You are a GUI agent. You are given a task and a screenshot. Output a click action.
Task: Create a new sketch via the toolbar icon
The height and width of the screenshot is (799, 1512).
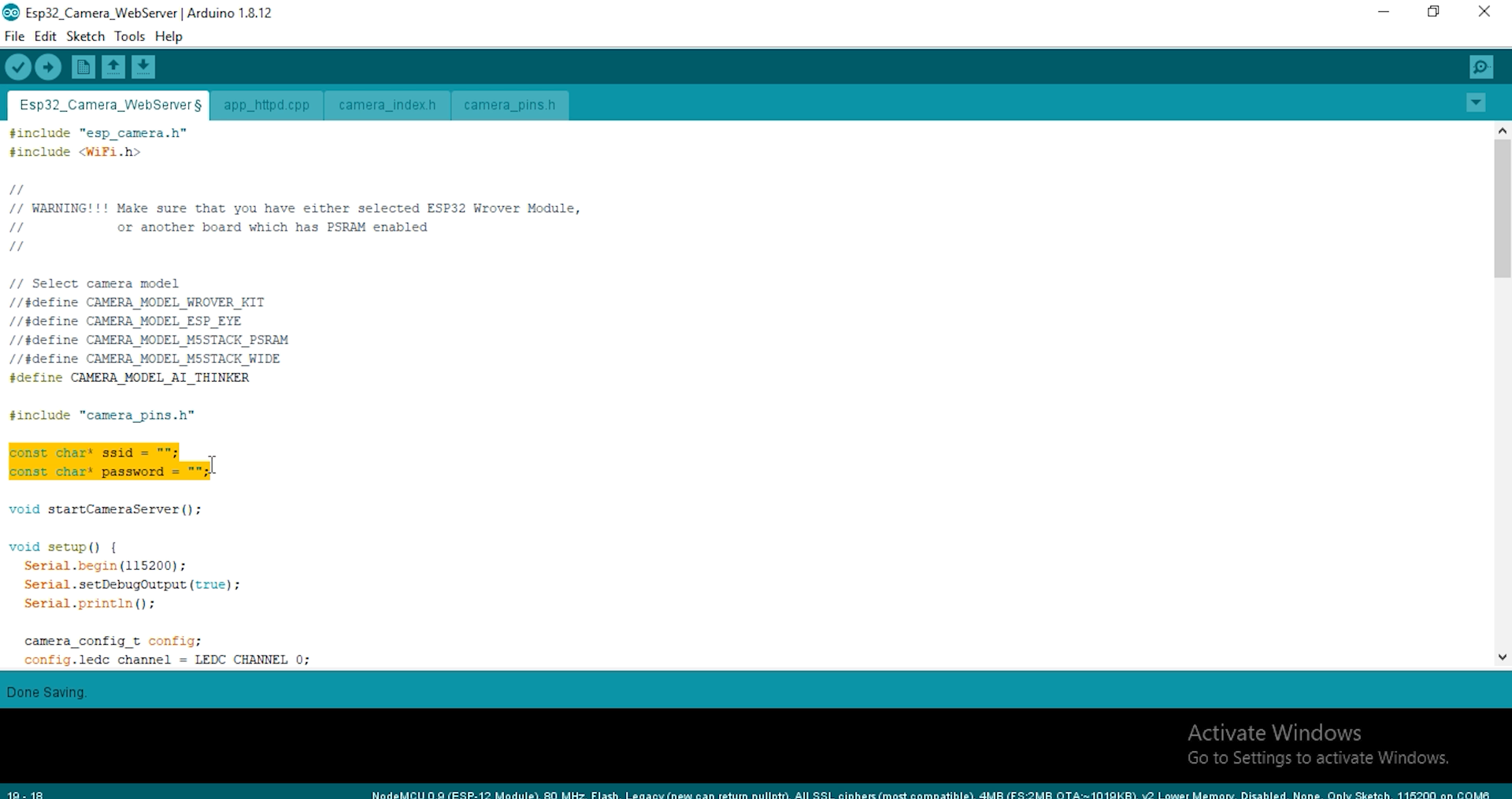coord(83,67)
